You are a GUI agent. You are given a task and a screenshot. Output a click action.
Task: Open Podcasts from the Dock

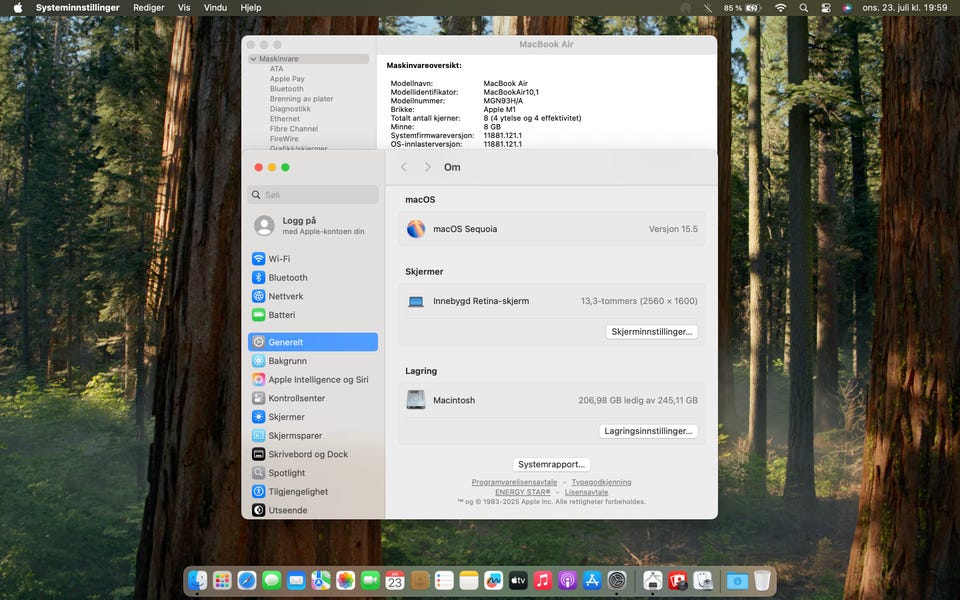pyautogui.click(x=568, y=580)
